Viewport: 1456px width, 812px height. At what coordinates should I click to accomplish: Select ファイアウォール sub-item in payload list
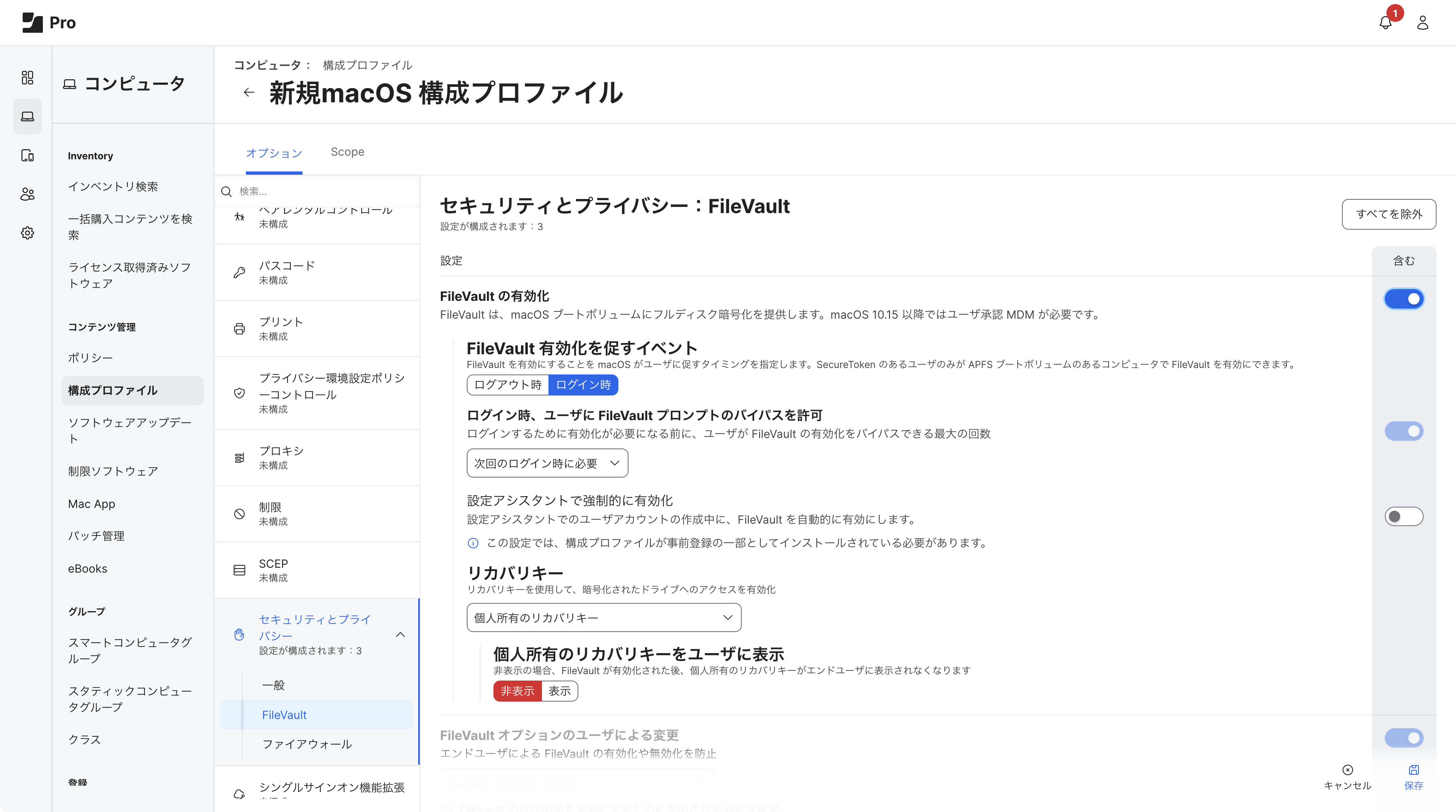(x=307, y=744)
